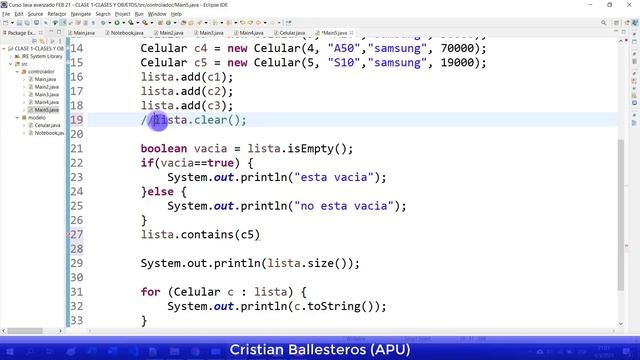Click the scroll-down arrow of editor scrollbar
Viewport: 640px width, 360px height.
click(x=621, y=324)
